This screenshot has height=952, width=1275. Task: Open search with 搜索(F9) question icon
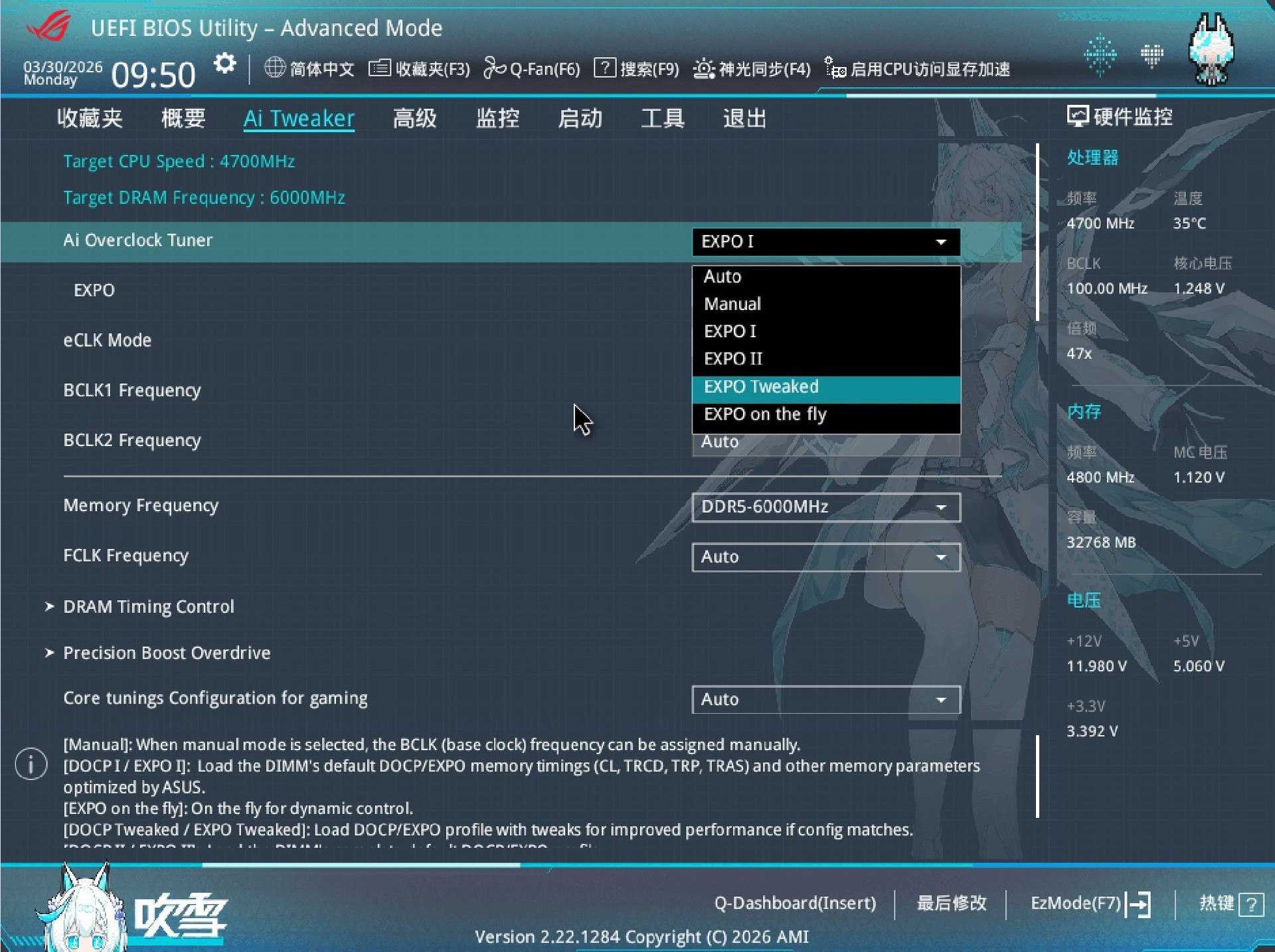(604, 68)
